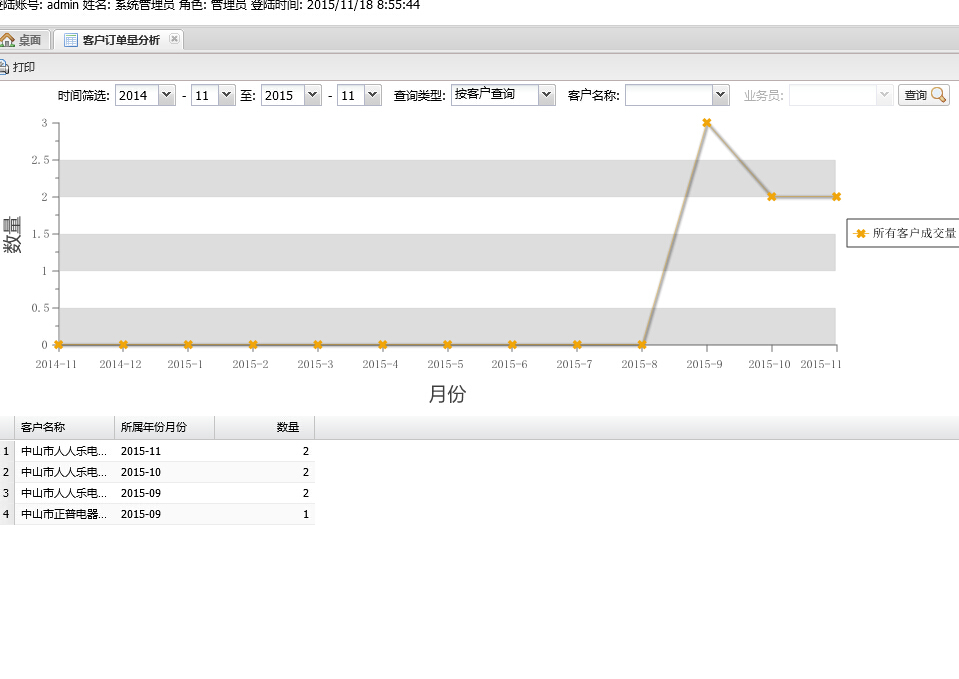This screenshot has height=679, width=959.
Task: Click the home icon on 桌面 tab
Action: pyautogui.click(x=8, y=40)
